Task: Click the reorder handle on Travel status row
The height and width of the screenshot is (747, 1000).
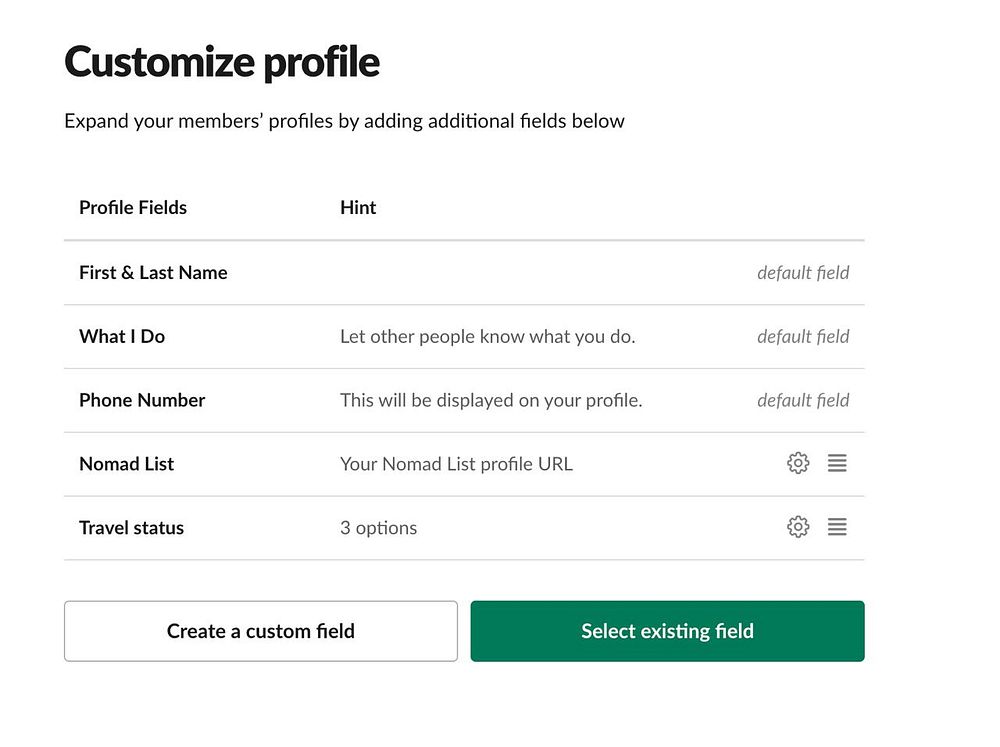Action: 837,527
